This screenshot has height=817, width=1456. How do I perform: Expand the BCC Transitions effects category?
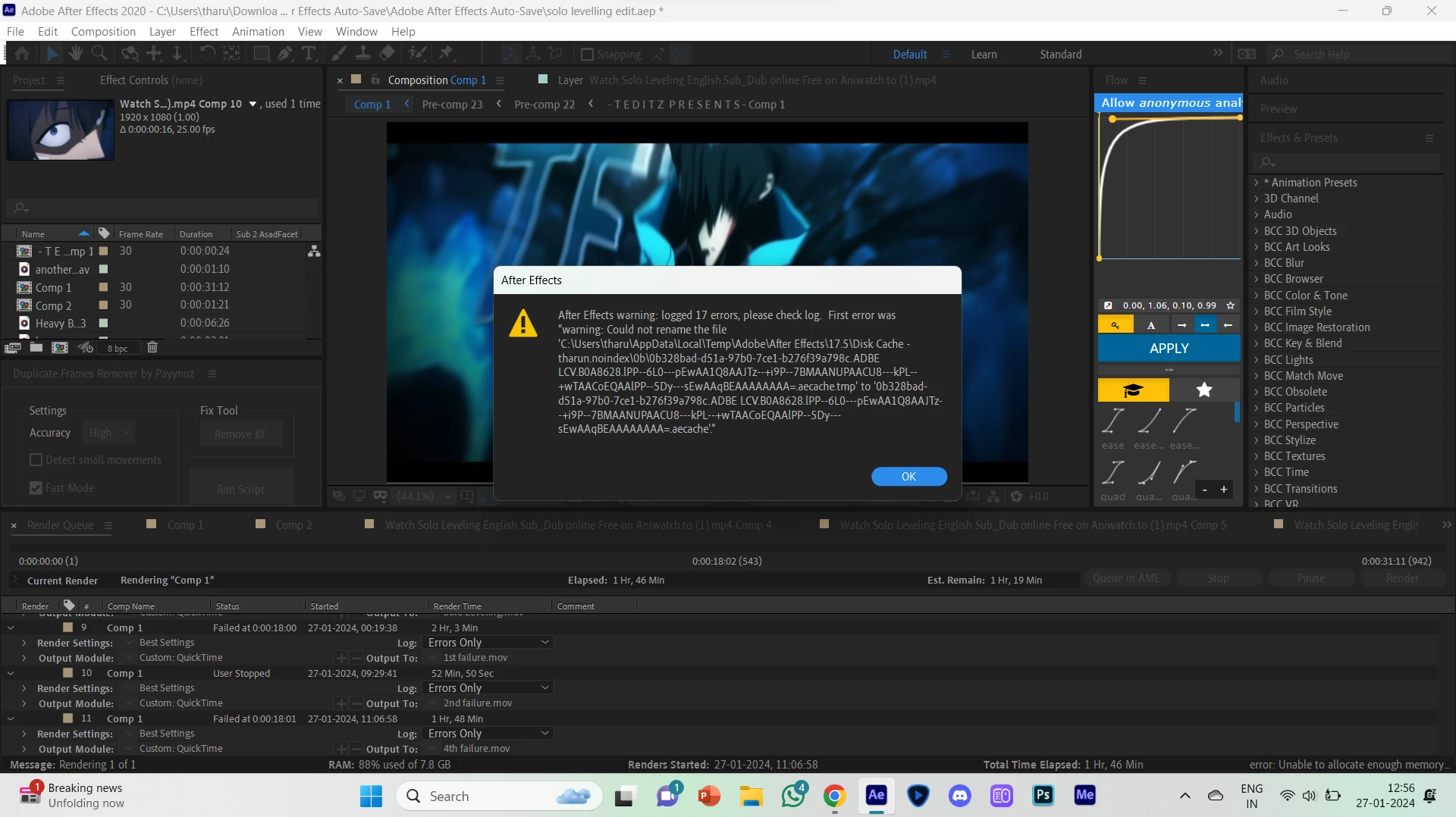coord(1257,489)
